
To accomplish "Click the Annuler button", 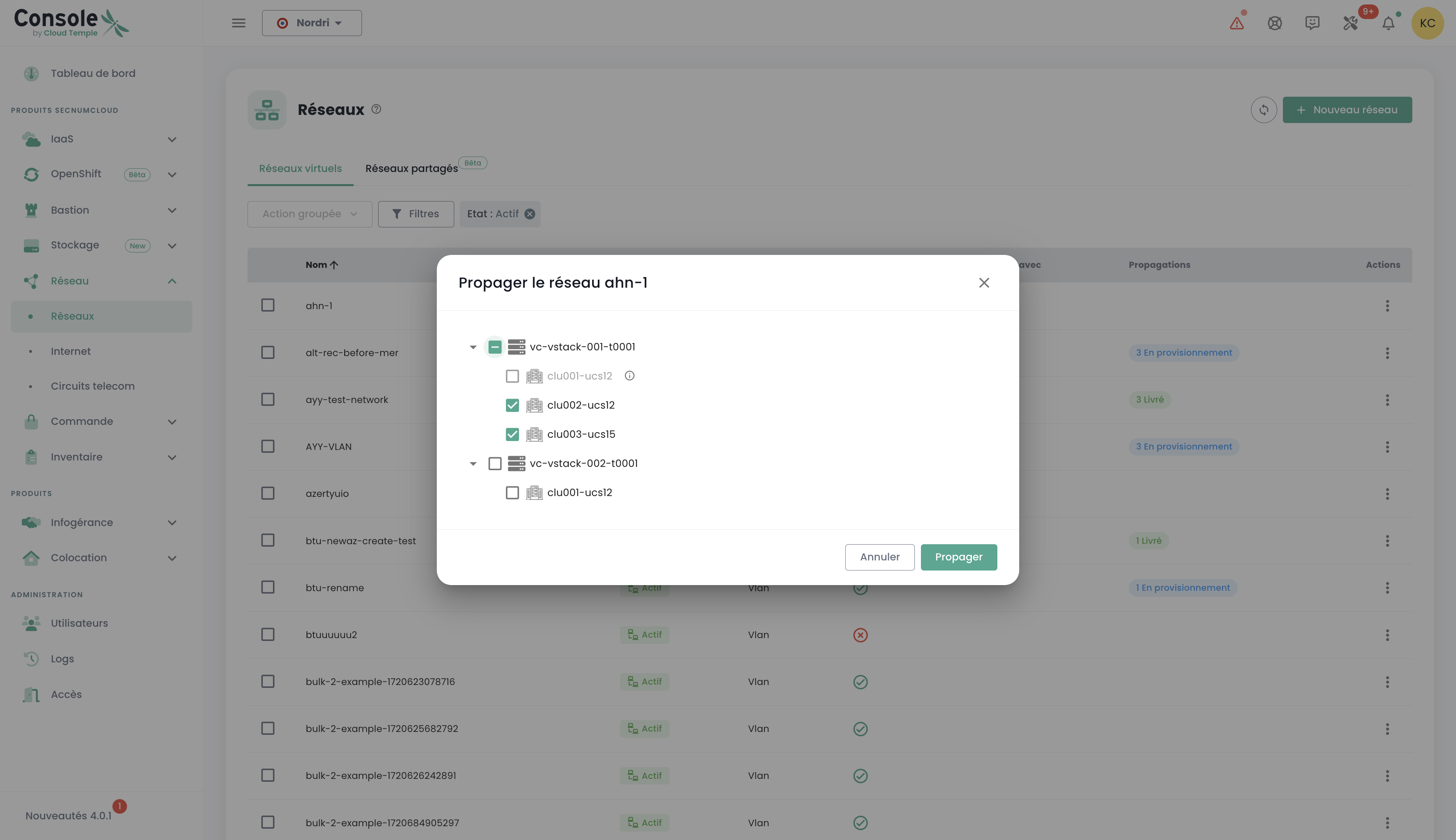I will click(879, 557).
